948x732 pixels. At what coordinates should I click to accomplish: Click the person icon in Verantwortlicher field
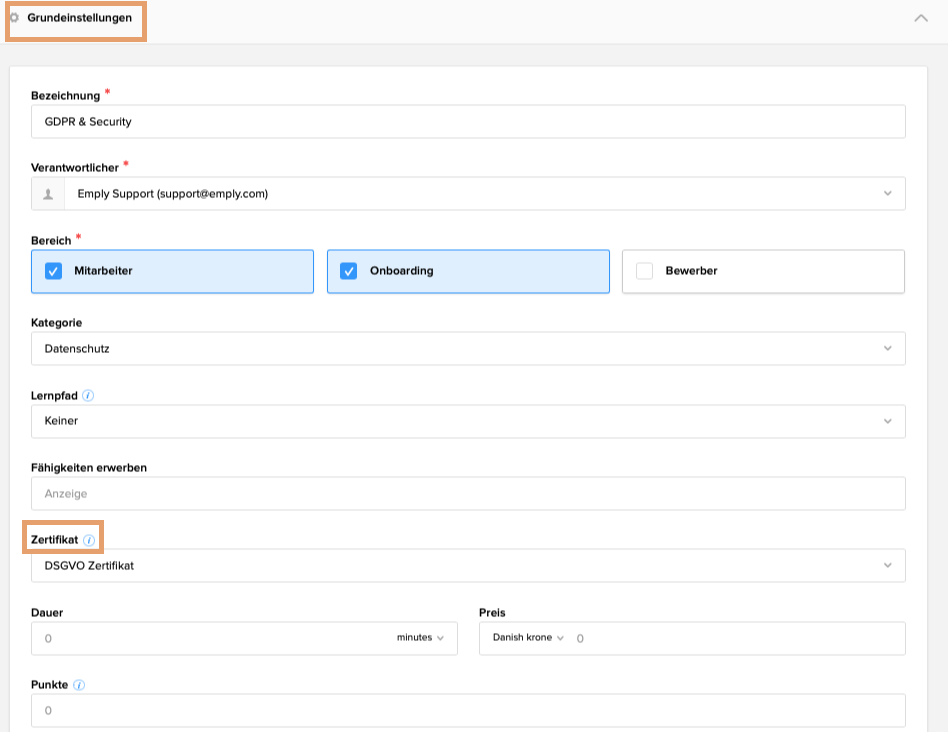tap(47, 193)
